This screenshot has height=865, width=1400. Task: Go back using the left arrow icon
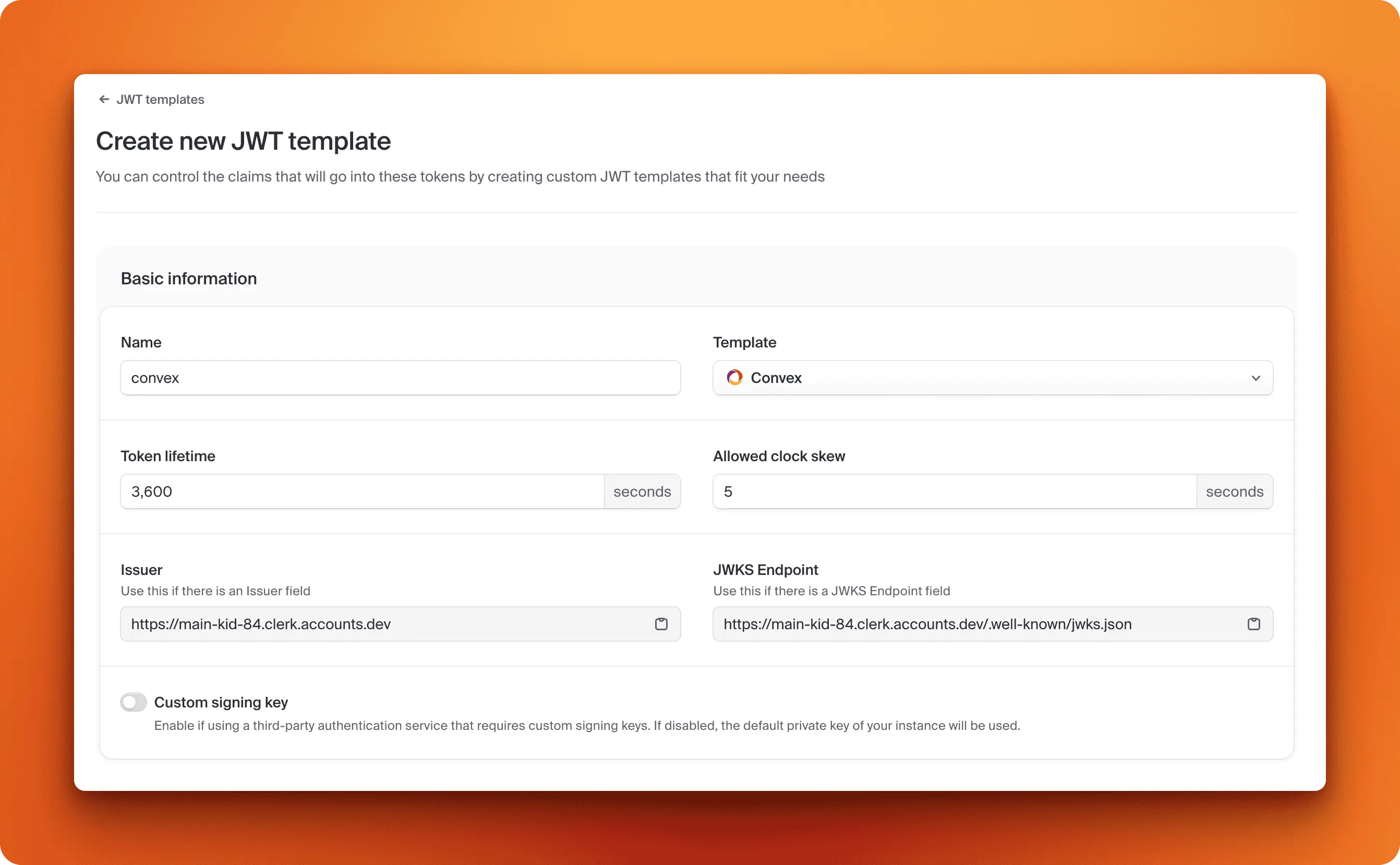(103, 99)
